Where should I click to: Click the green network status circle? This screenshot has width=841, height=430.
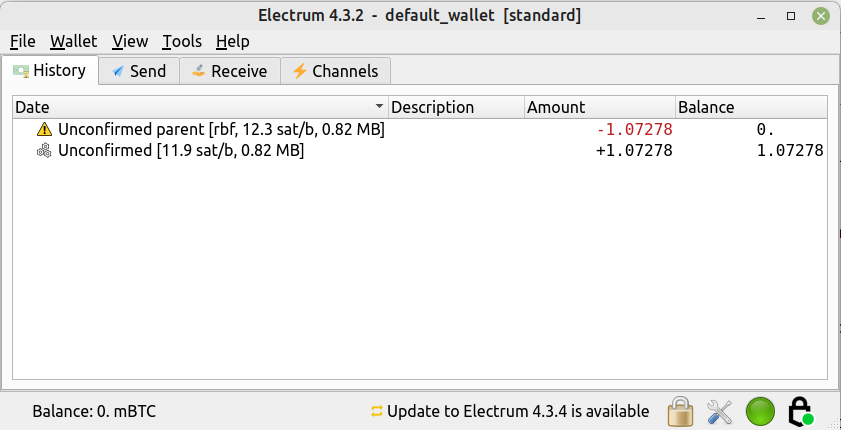pos(760,412)
